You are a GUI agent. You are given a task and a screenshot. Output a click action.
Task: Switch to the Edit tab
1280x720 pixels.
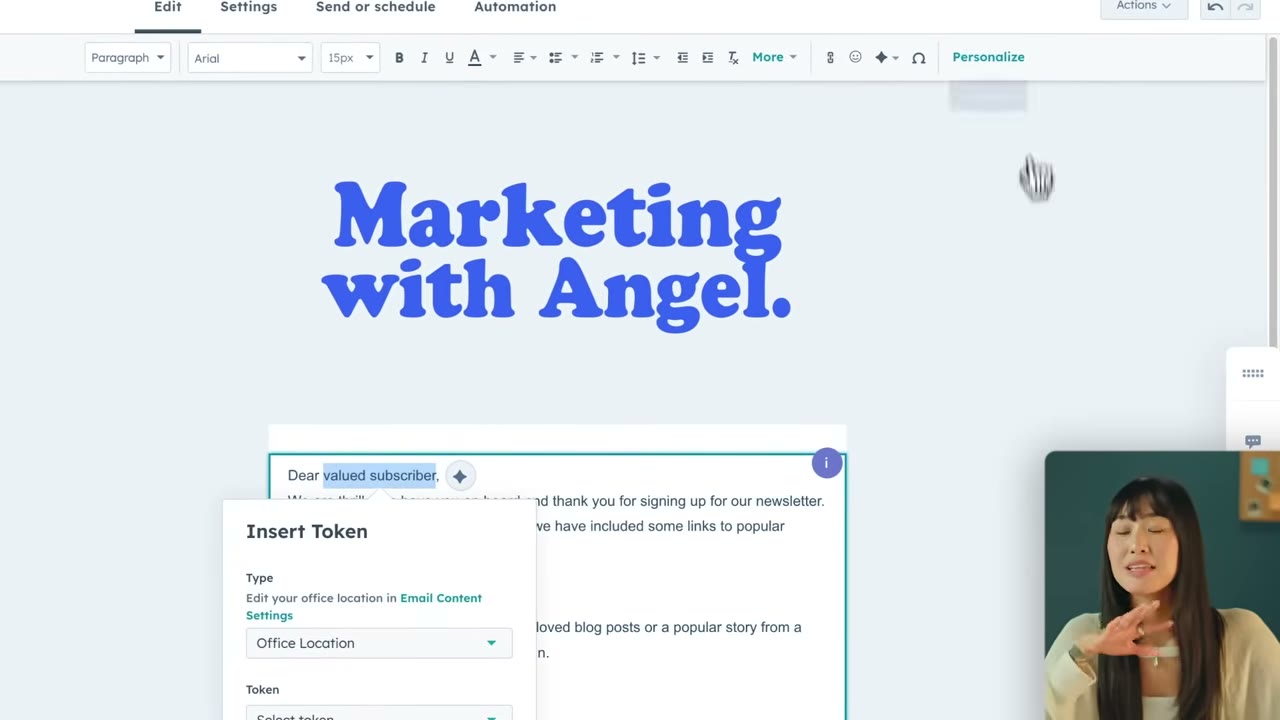168,7
